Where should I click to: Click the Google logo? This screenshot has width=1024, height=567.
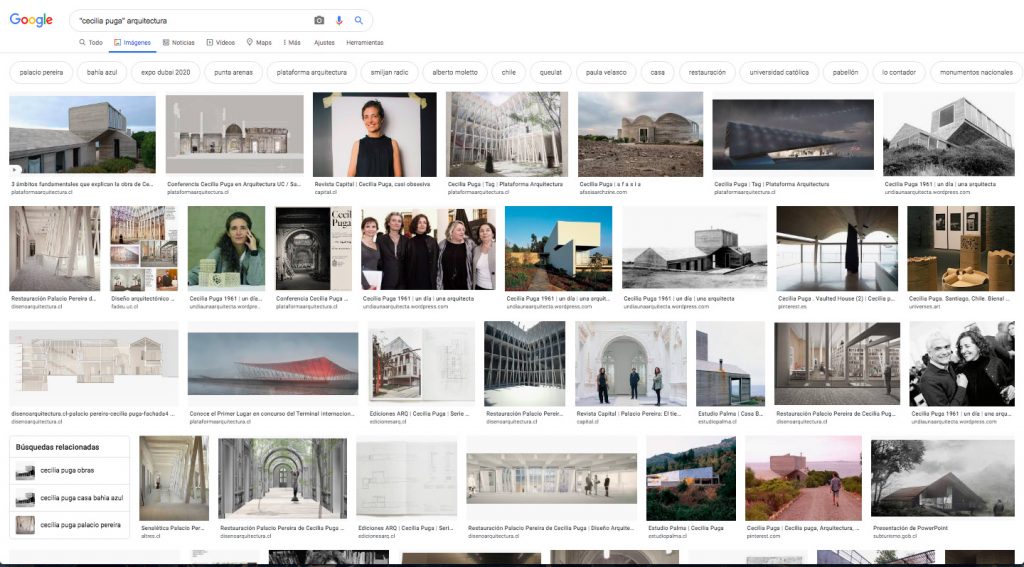31,20
